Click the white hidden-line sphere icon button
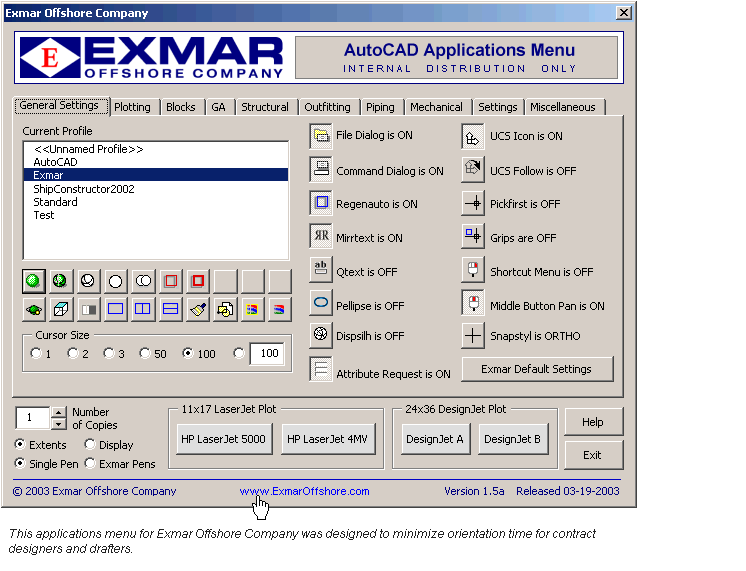 88,281
